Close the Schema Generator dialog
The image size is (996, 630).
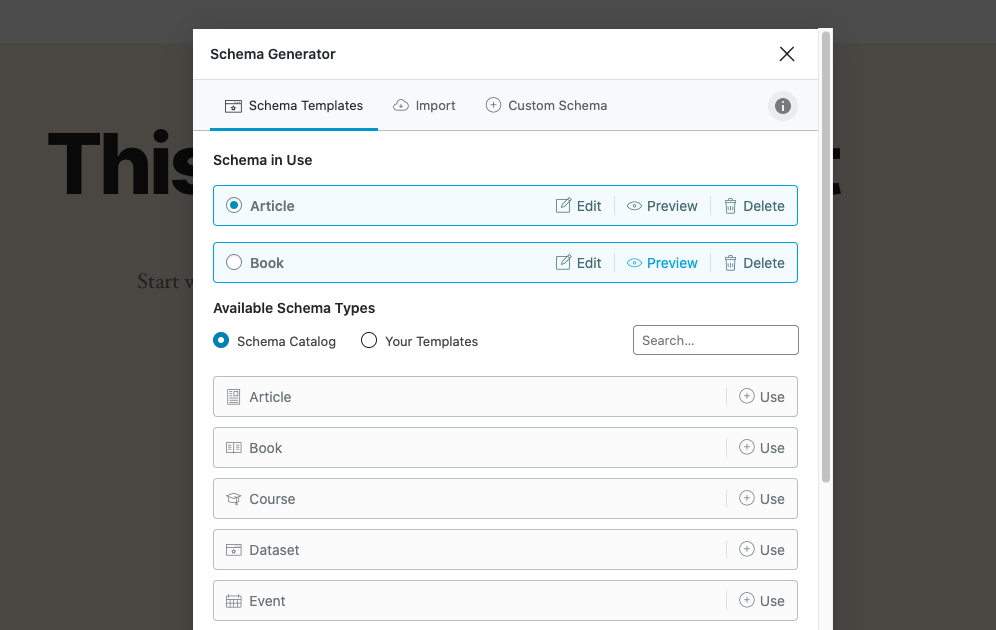pyautogui.click(x=786, y=54)
